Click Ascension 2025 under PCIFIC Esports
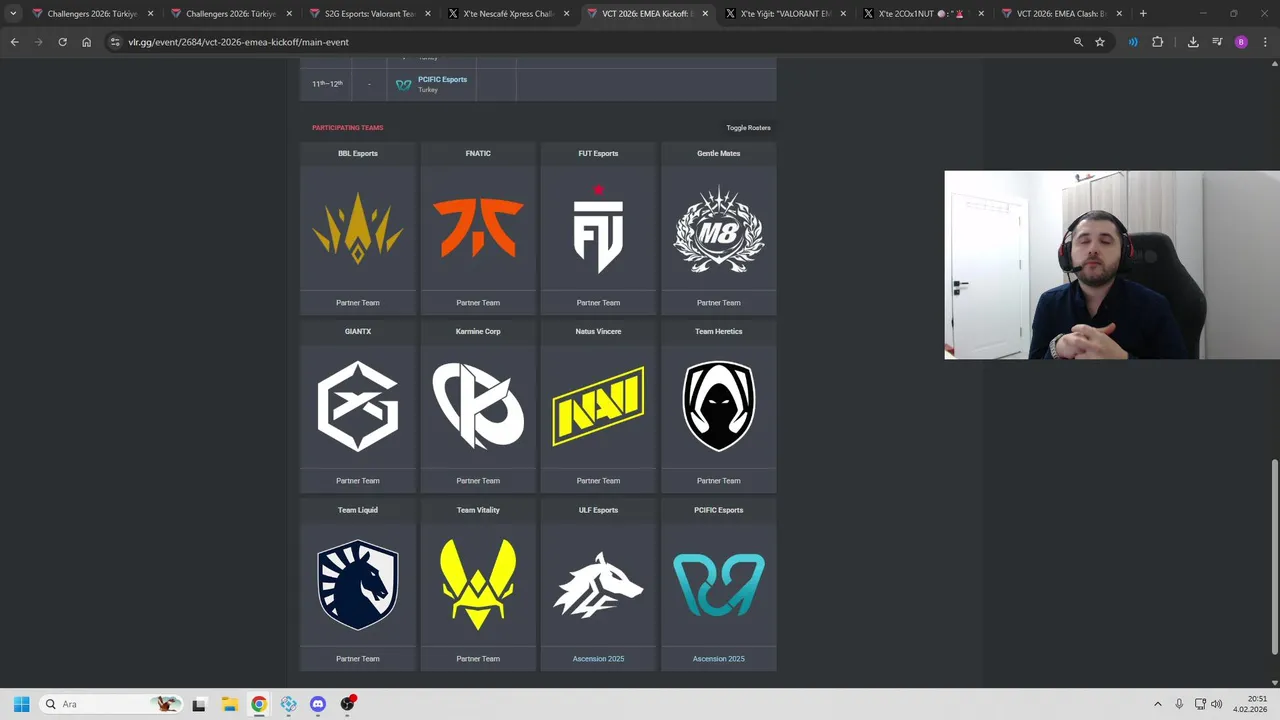1280x720 pixels. click(719, 659)
